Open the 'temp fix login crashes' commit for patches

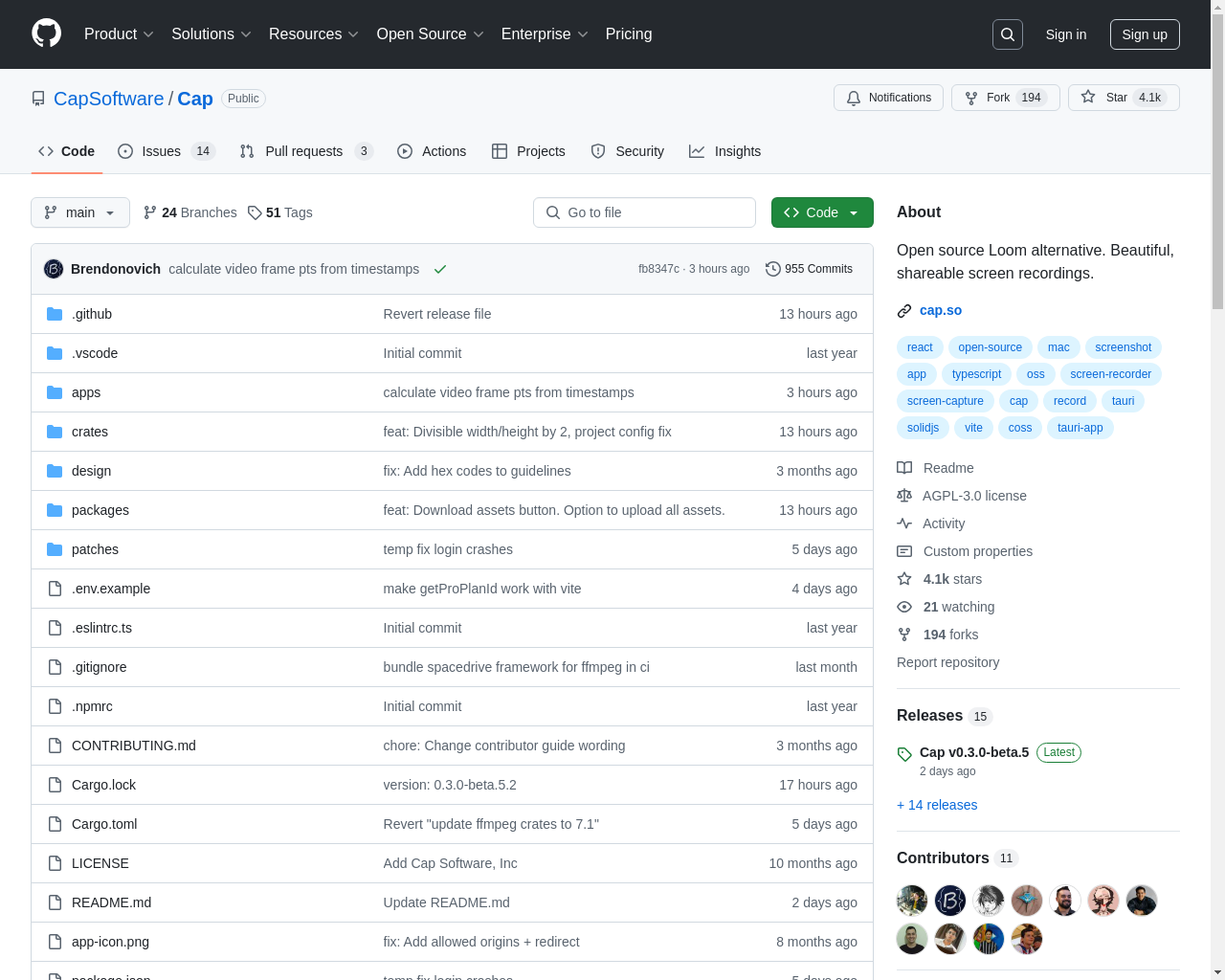point(448,549)
